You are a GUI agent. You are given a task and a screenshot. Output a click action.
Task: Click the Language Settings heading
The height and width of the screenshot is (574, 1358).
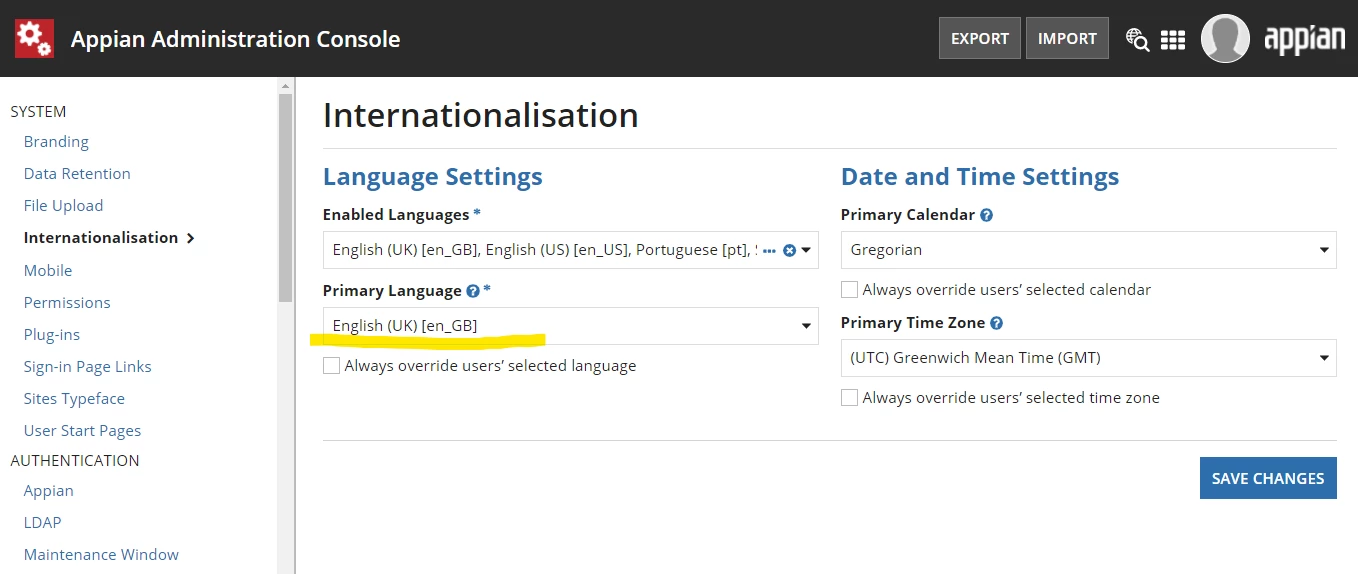(433, 177)
